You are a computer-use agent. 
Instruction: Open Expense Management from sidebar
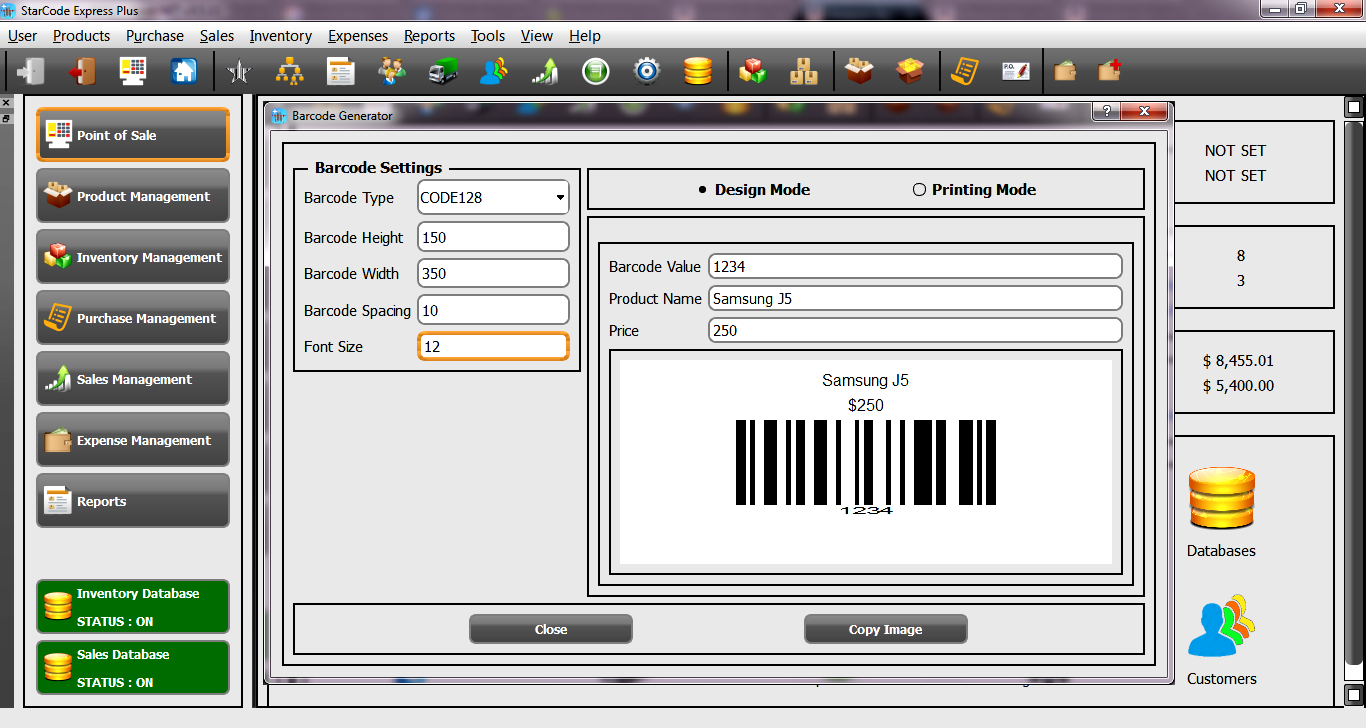(133, 440)
